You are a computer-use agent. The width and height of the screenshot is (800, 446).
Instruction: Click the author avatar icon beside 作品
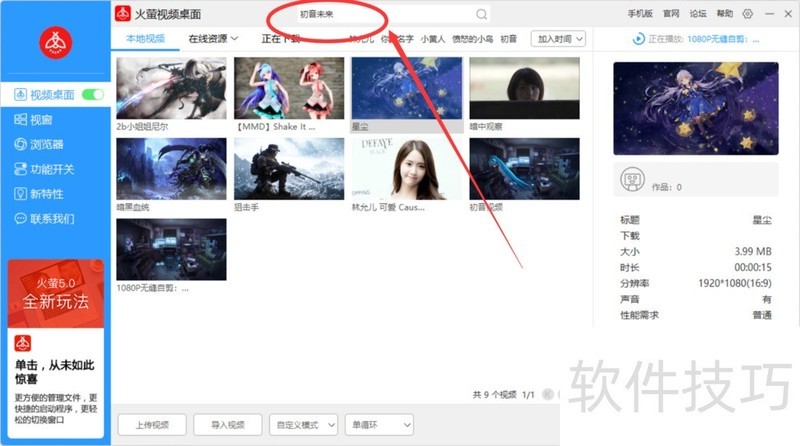[633, 179]
